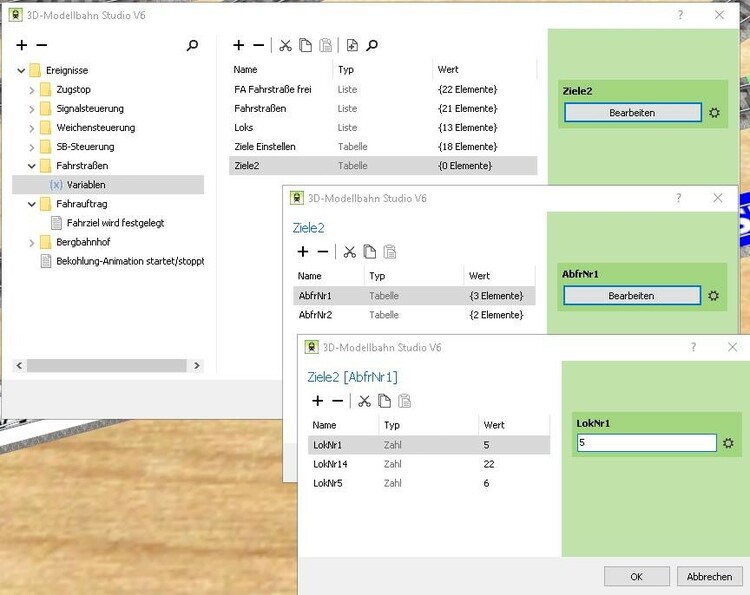Copy with the copy icon in the main variables toolbar
The image size is (750, 595).
pyautogui.click(x=305, y=45)
